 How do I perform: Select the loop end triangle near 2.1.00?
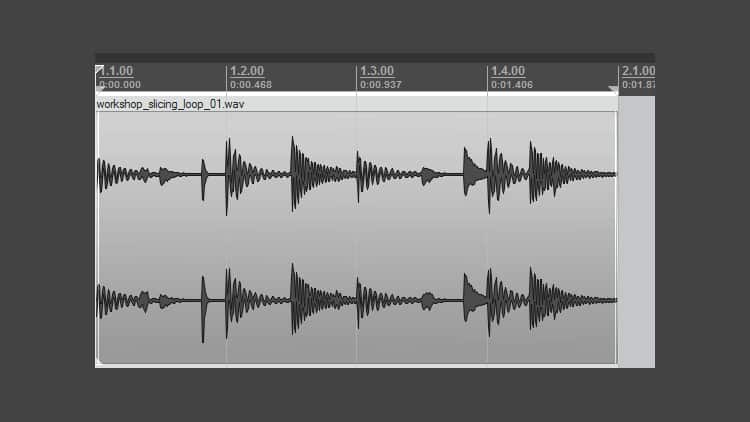pyautogui.click(x=613, y=89)
